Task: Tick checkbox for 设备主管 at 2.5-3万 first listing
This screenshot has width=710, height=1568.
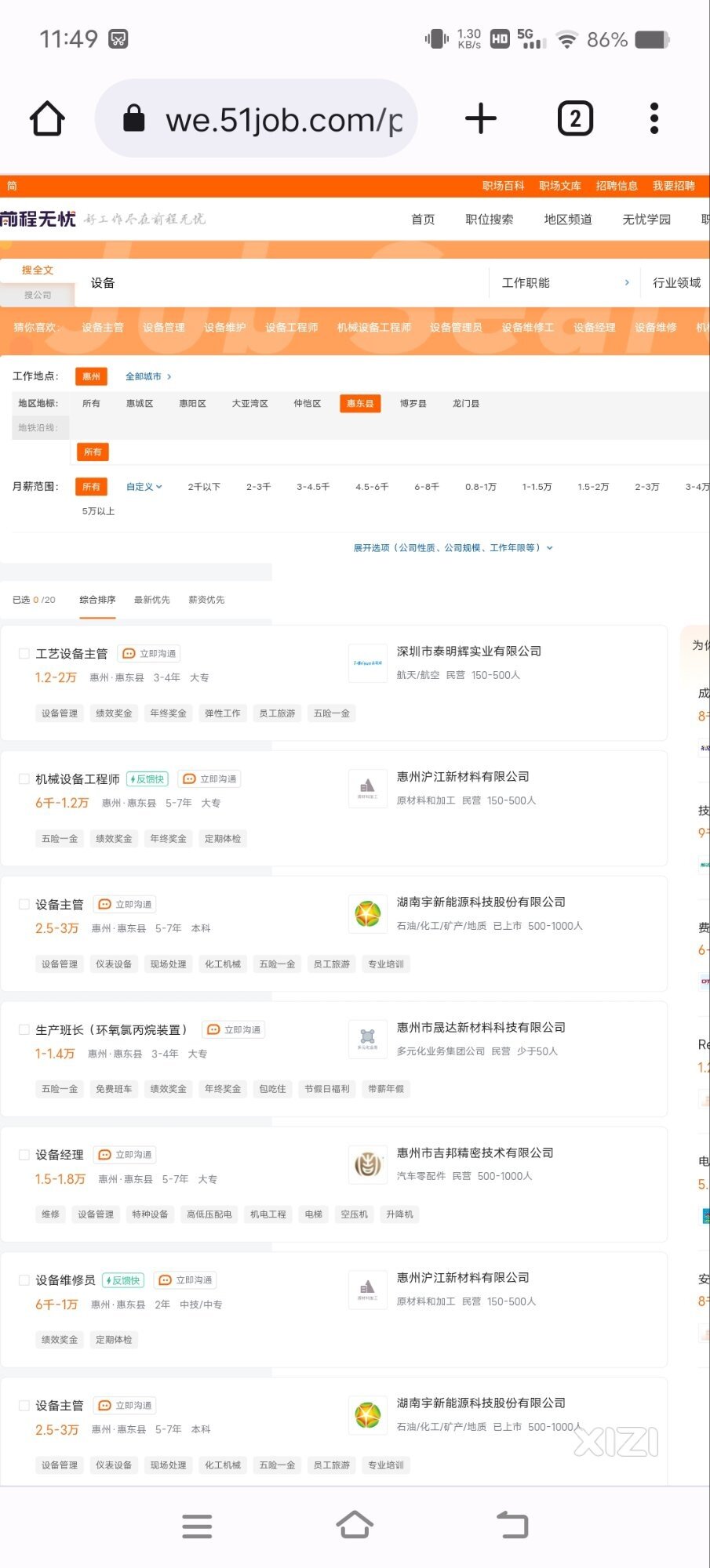Action: 24,904
